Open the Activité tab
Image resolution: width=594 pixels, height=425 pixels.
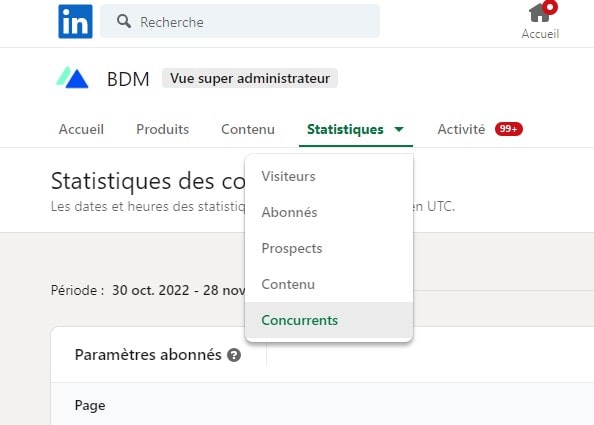[461, 129]
